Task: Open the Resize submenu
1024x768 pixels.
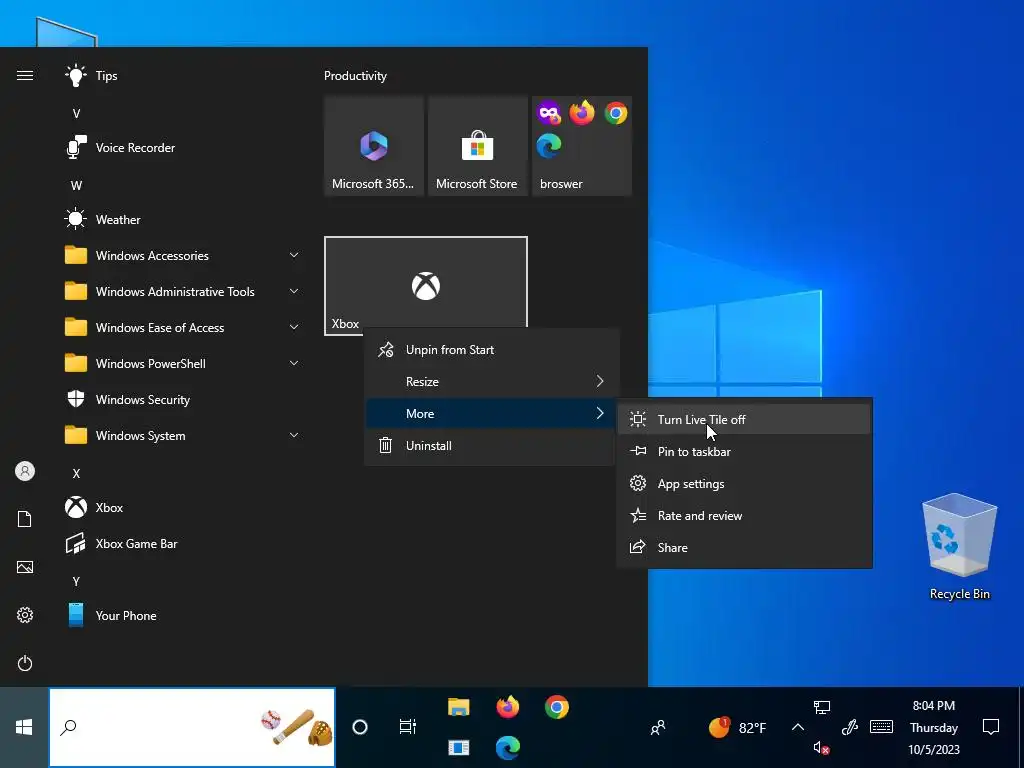Action: pos(490,381)
